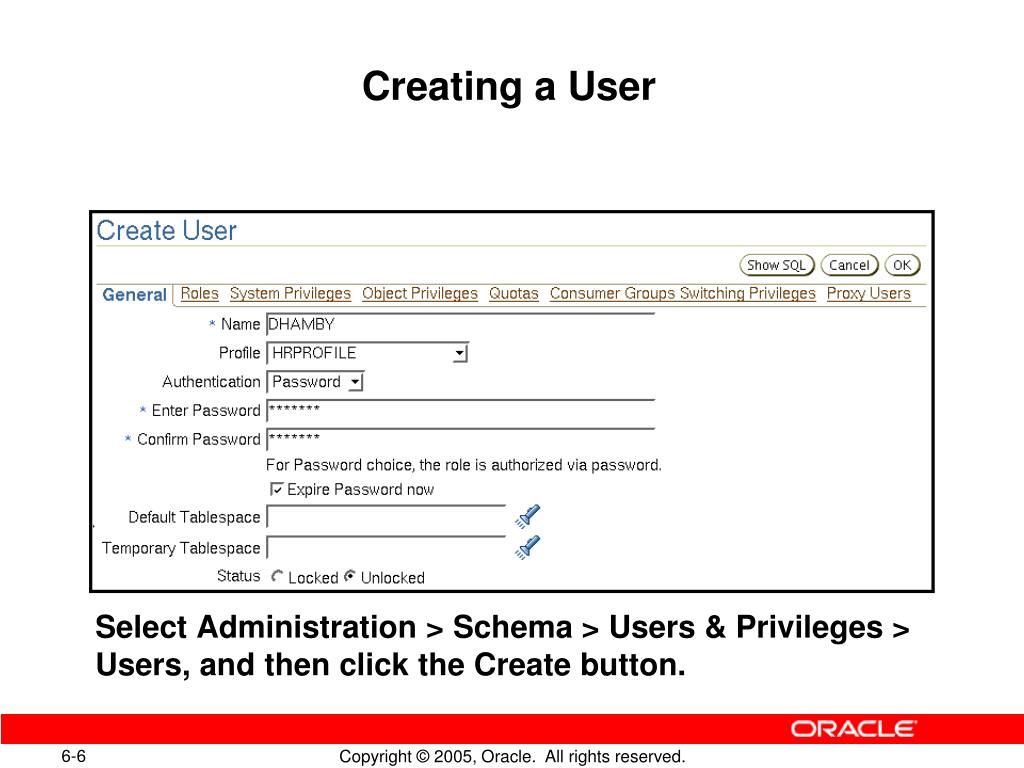Open the Object Privileges tab

click(420, 294)
